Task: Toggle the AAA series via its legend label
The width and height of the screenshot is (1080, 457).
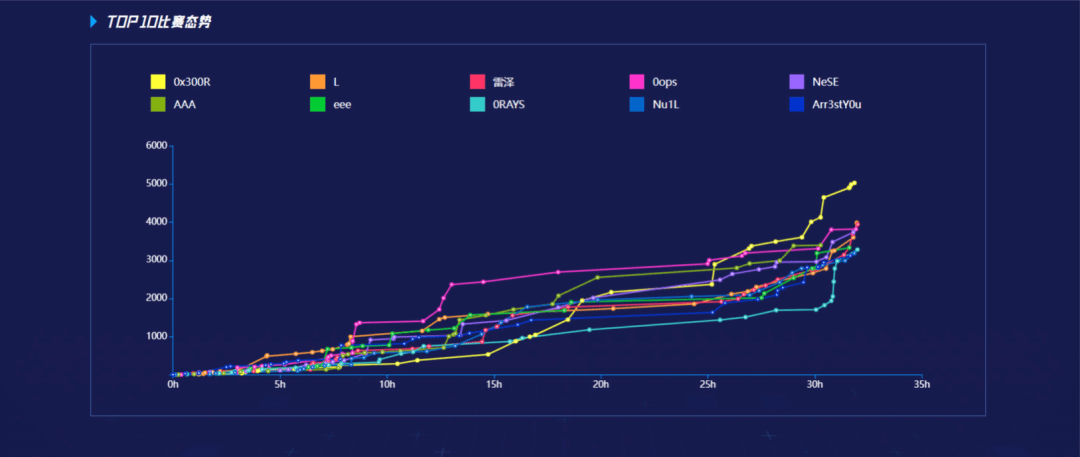Action: (184, 103)
